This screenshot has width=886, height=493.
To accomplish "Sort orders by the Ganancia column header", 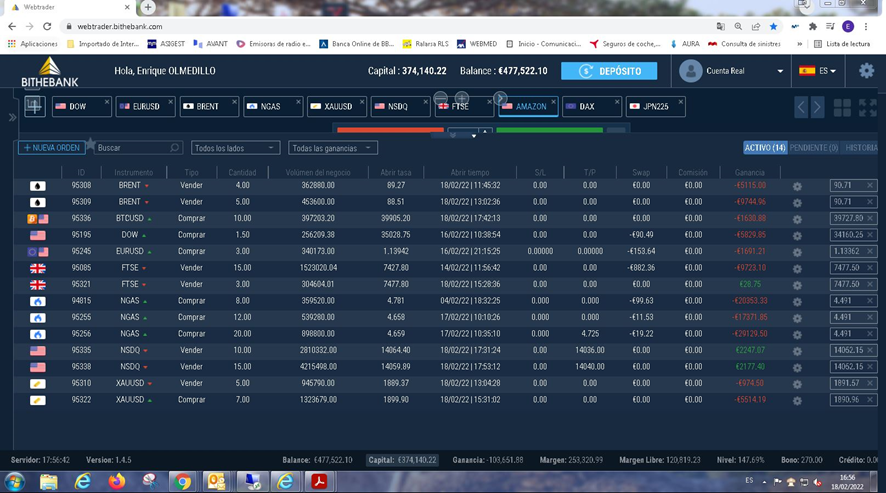I will pyautogui.click(x=750, y=172).
